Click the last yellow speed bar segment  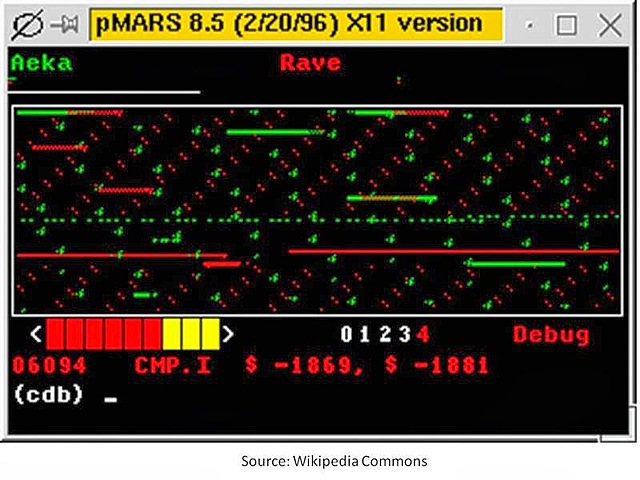[x=211, y=334]
